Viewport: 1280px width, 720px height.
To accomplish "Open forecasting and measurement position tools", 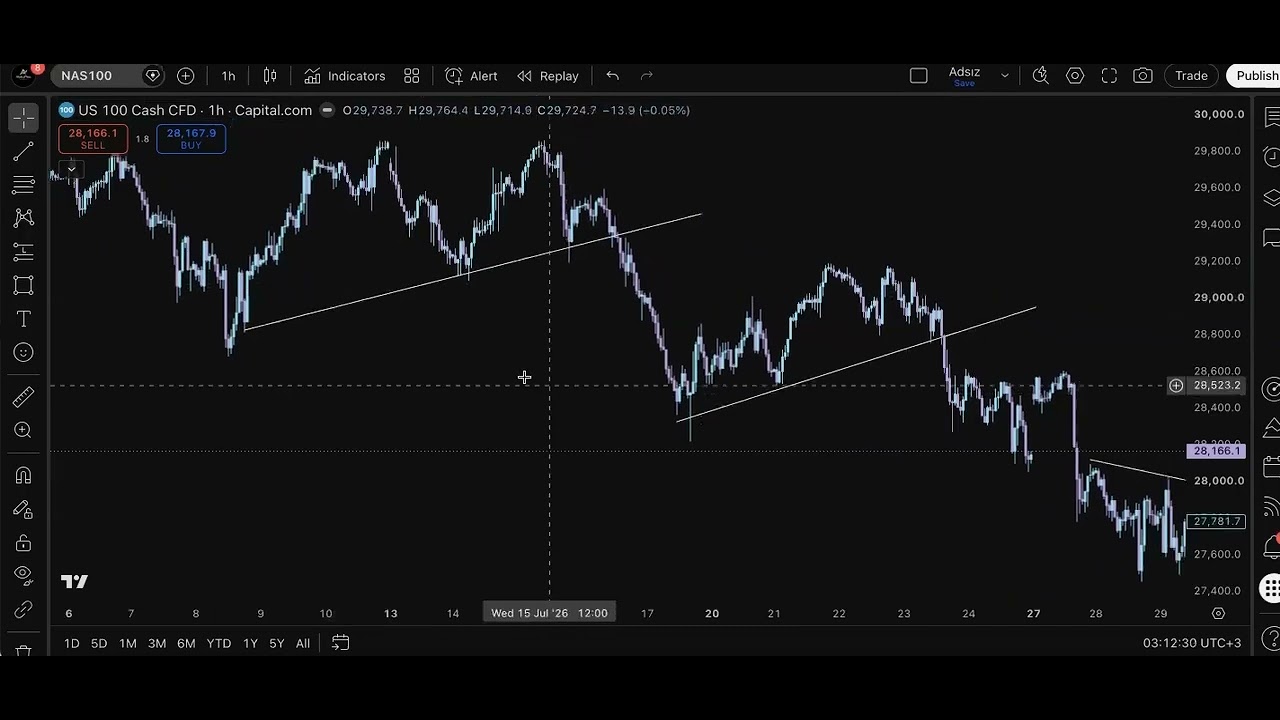I will pos(23,252).
